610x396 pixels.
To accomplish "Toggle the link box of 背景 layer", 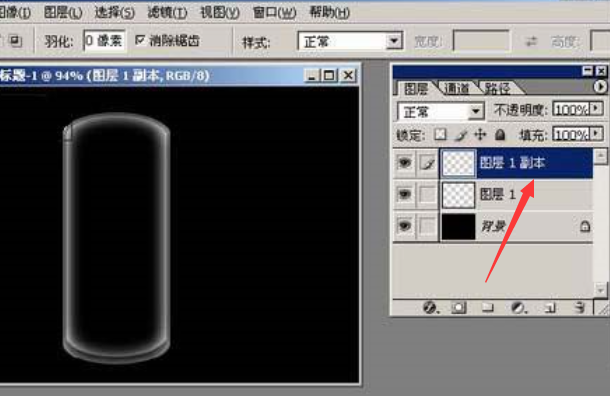I will click(428, 226).
